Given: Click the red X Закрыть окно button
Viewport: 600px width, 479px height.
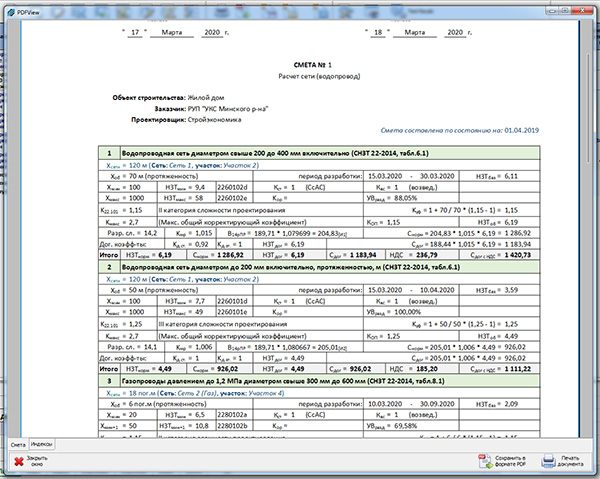Looking at the screenshot, I should coord(30,461).
